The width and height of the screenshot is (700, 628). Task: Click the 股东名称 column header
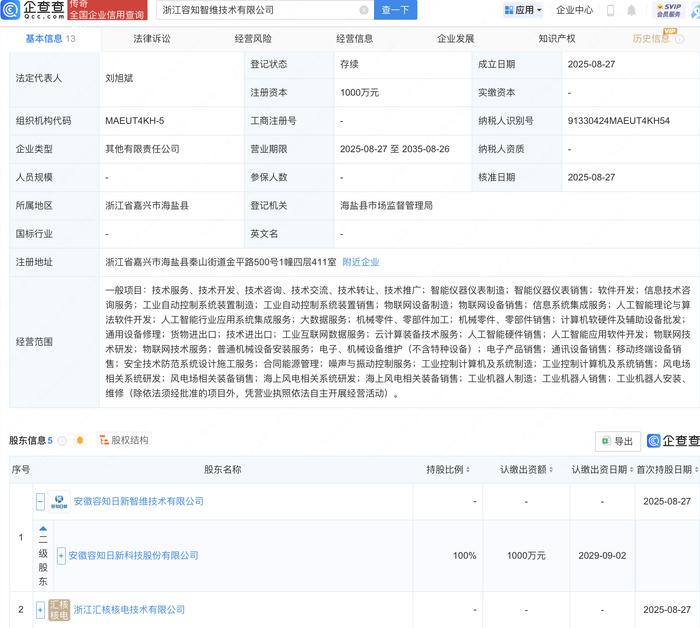coord(223,470)
